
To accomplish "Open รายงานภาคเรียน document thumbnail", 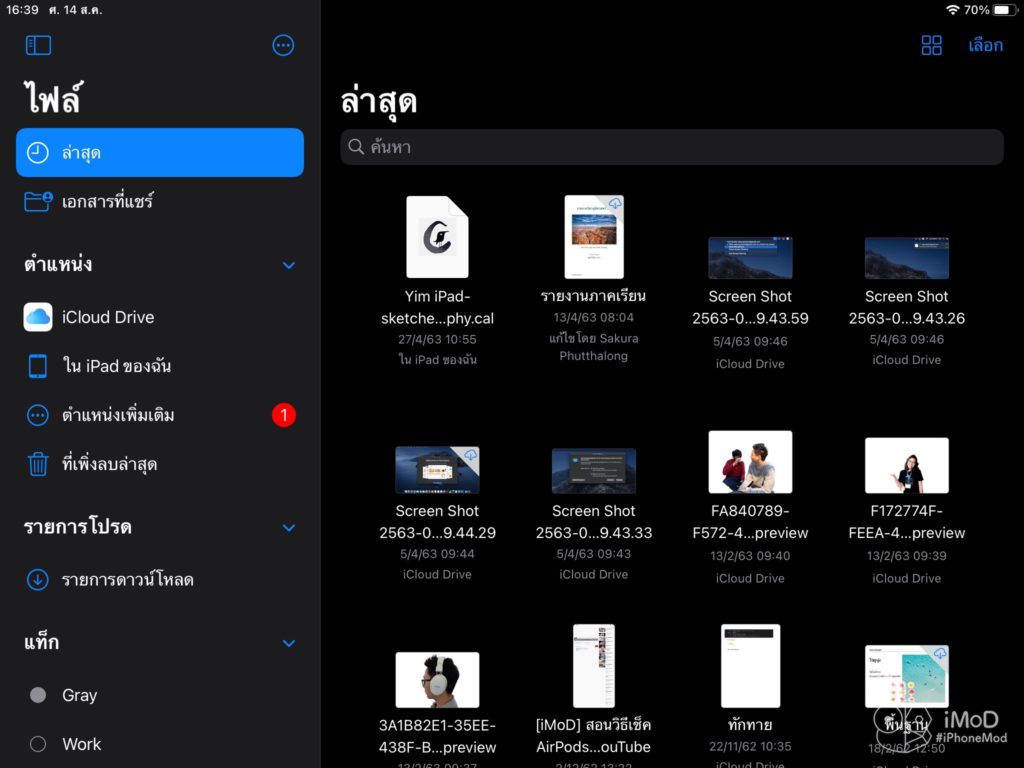I will [x=593, y=237].
